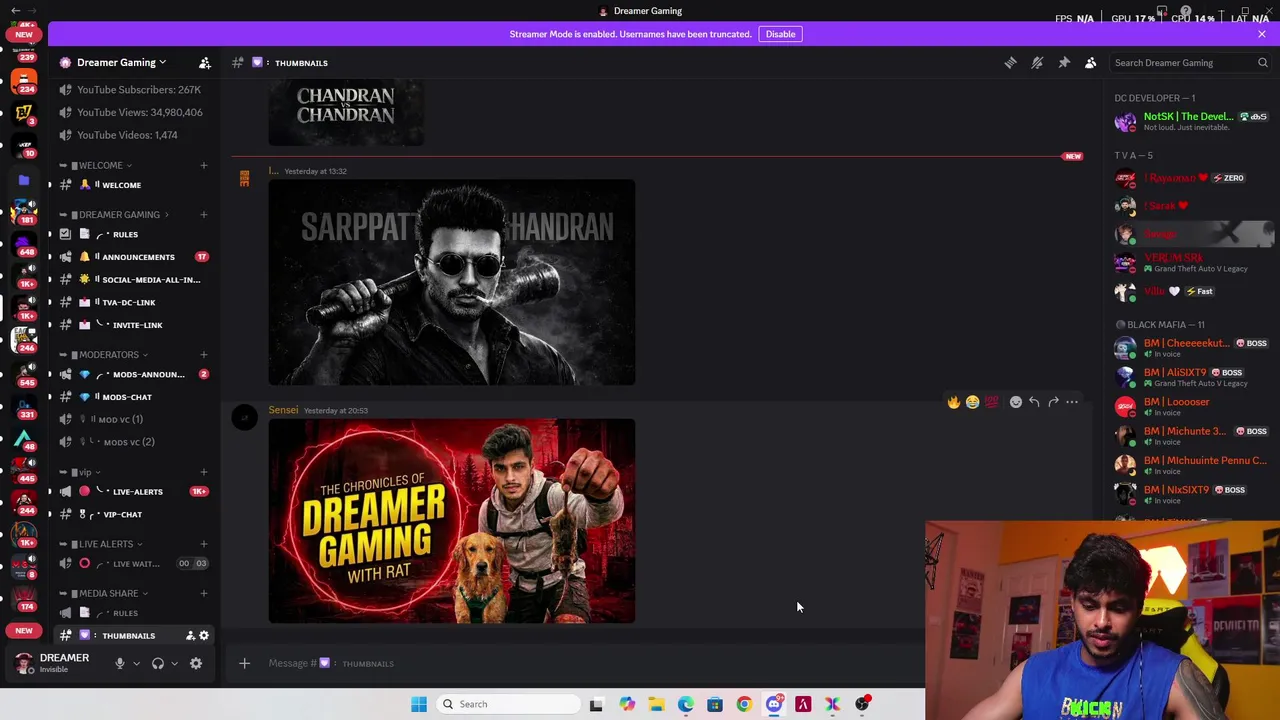1280x720 pixels.
Task: Open Dreamer Gaming With Rat thumbnail image
Action: tap(451, 521)
